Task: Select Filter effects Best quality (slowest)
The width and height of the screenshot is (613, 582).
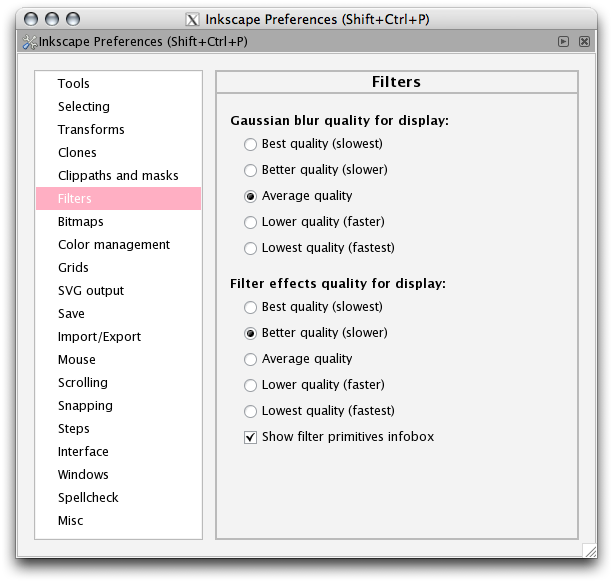Action: pyautogui.click(x=313, y=307)
